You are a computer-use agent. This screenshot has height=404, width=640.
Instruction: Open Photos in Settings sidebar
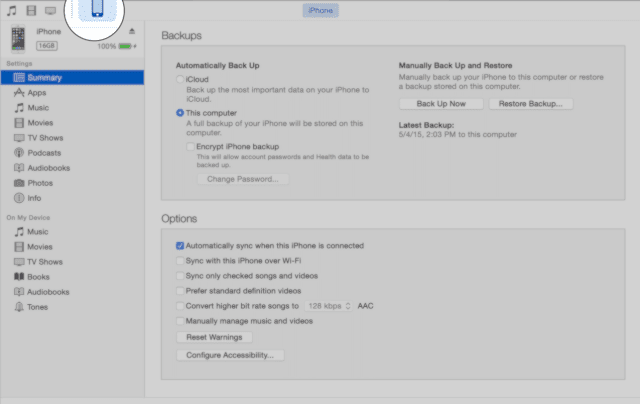[x=72, y=183]
